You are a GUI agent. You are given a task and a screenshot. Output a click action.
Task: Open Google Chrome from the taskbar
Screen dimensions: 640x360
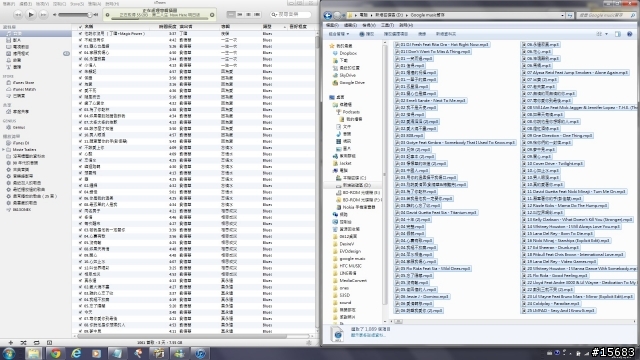(55, 353)
